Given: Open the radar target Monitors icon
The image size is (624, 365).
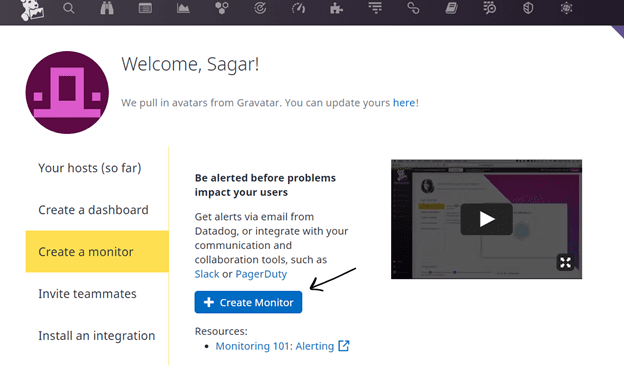Looking at the screenshot, I should click(260, 8).
